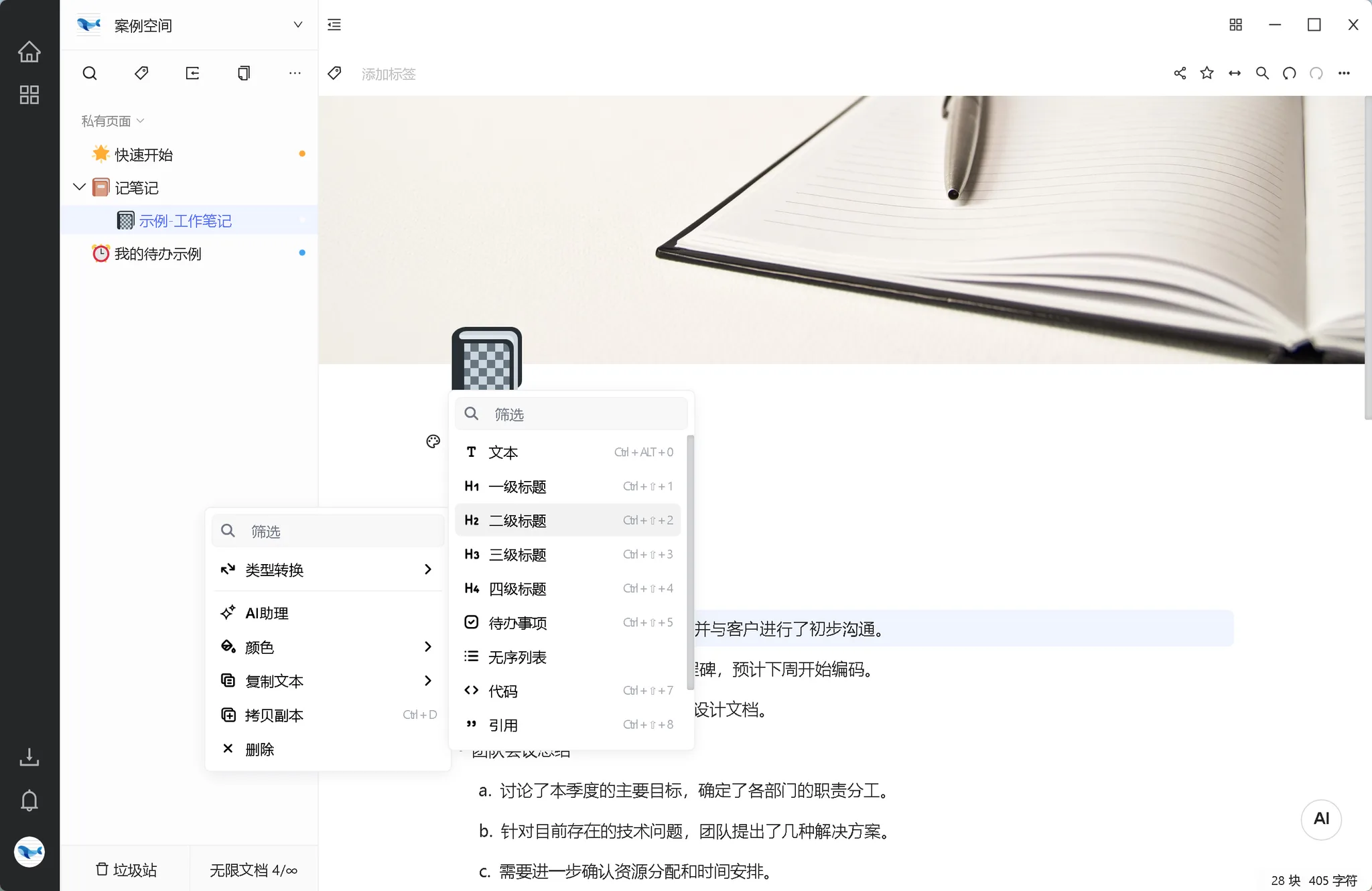Open the apps grid icon in left rail
This screenshot has height=891, width=1372.
click(x=29, y=94)
